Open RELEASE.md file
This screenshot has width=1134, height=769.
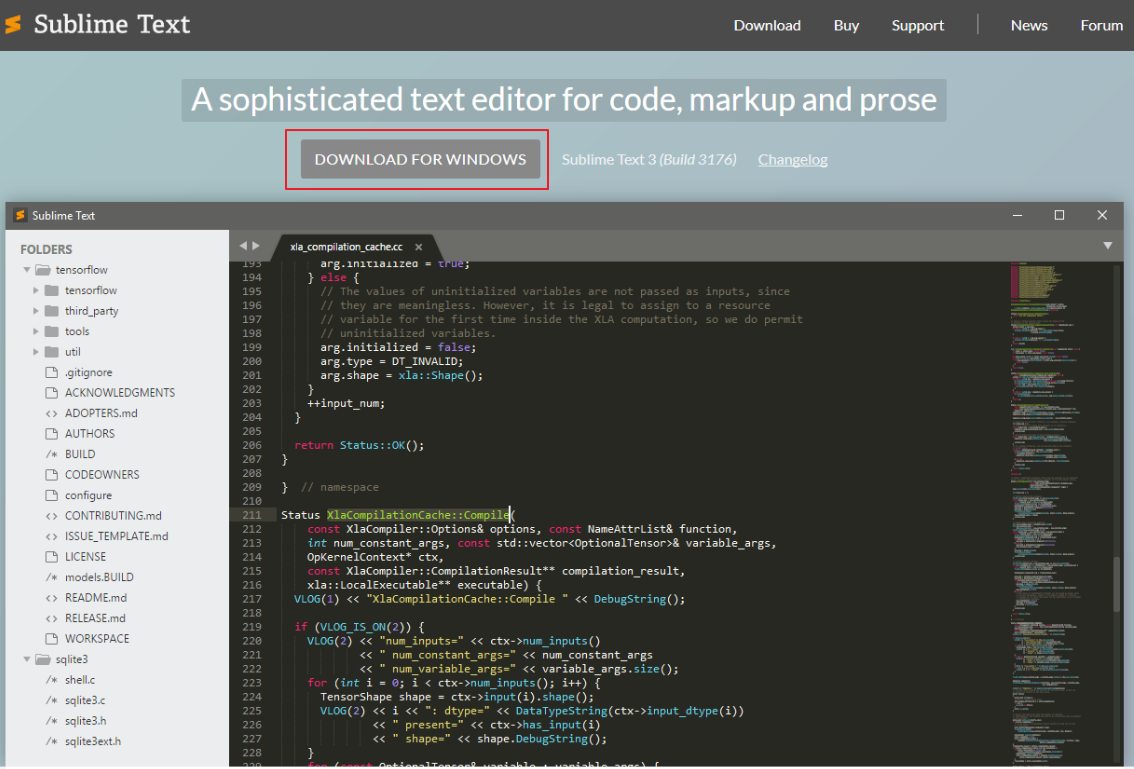(95, 619)
